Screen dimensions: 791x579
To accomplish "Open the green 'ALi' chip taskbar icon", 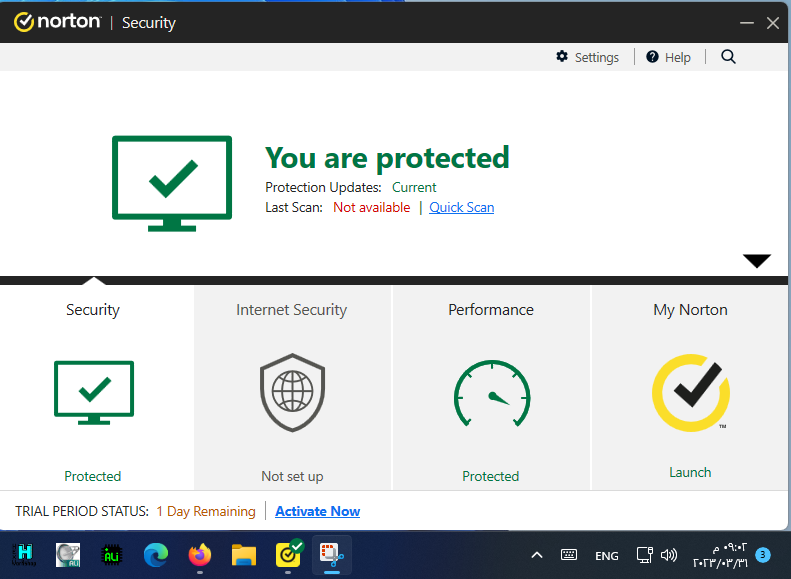I will point(111,555).
